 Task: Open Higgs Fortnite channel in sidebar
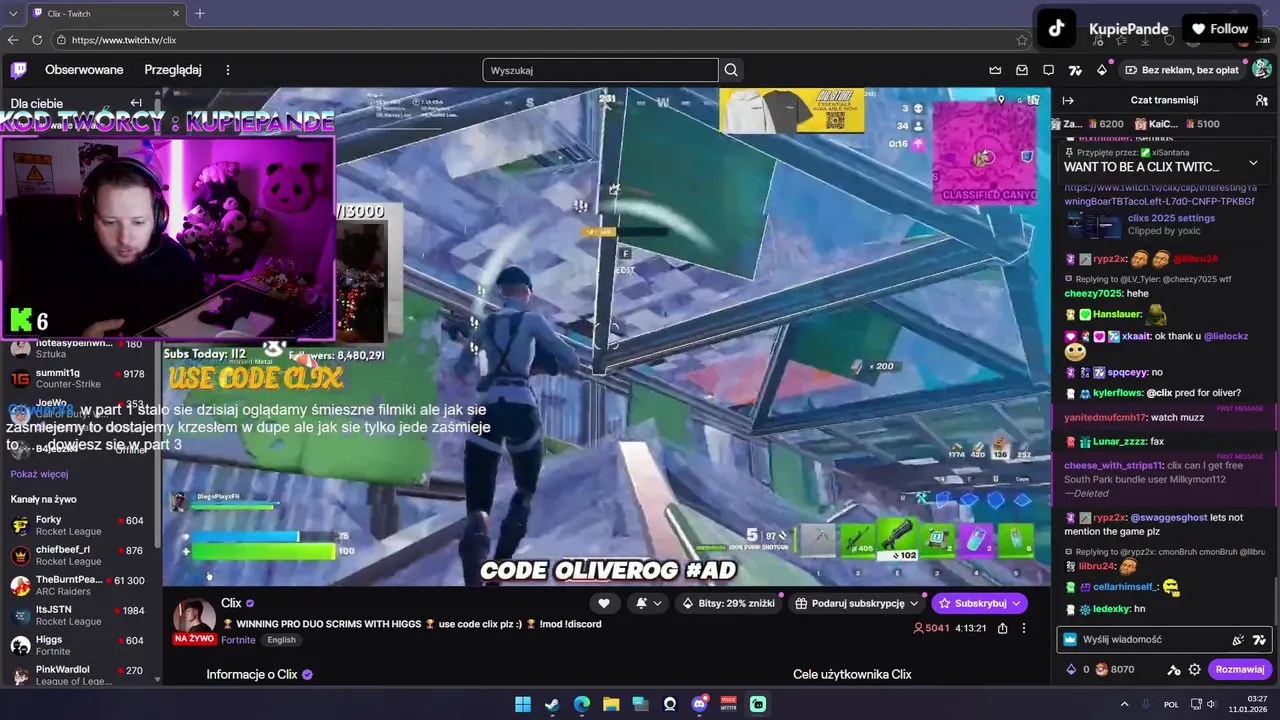(x=78, y=646)
